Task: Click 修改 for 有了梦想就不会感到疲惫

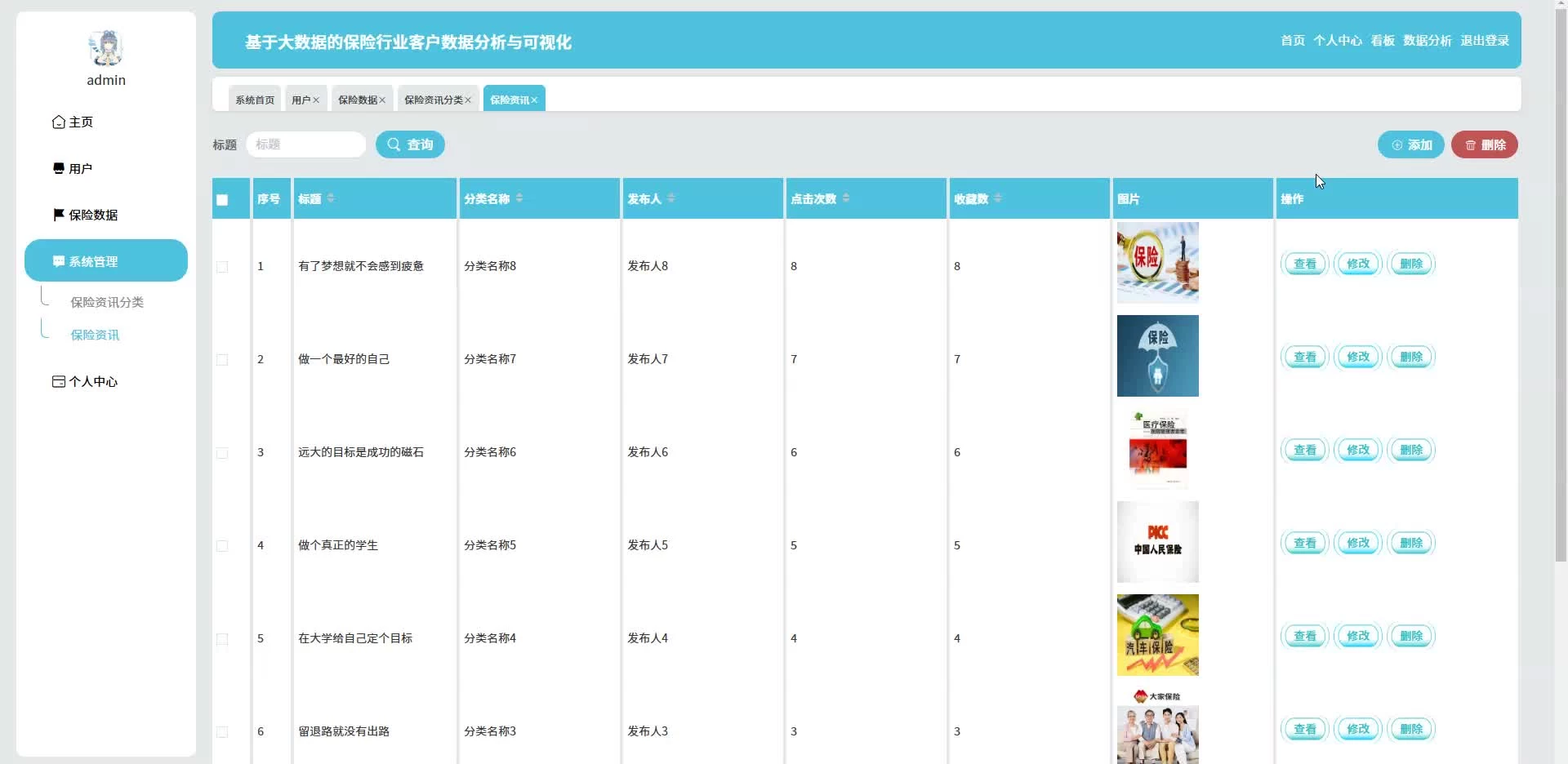Action: coord(1358,264)
